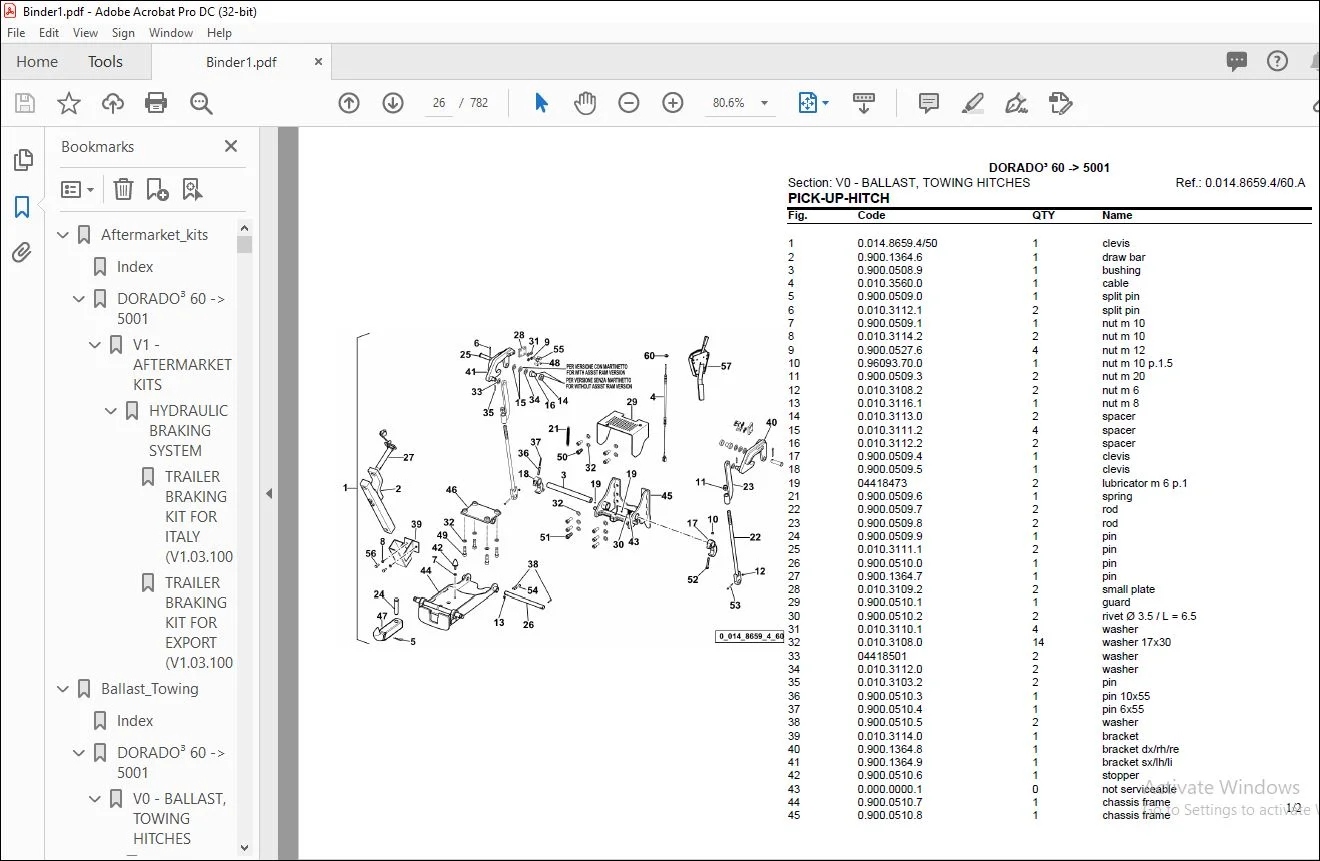Click the 'draw bar' part name

pos(1124,257)
